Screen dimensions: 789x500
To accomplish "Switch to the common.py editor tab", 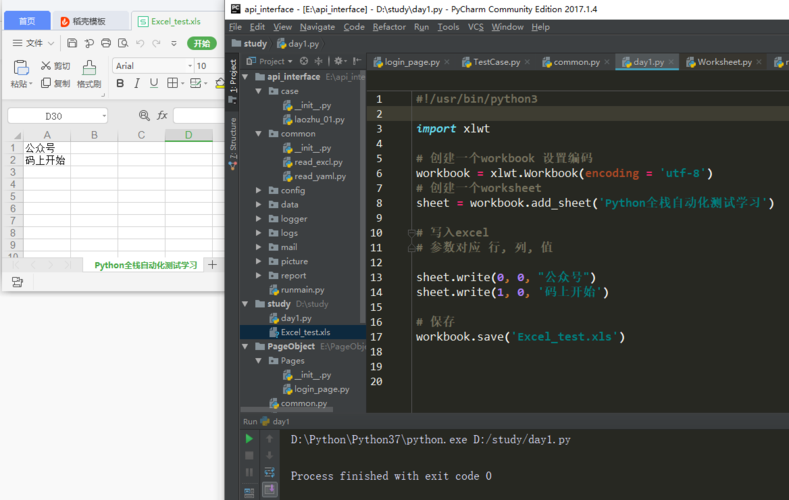I will tap(576, 62).
